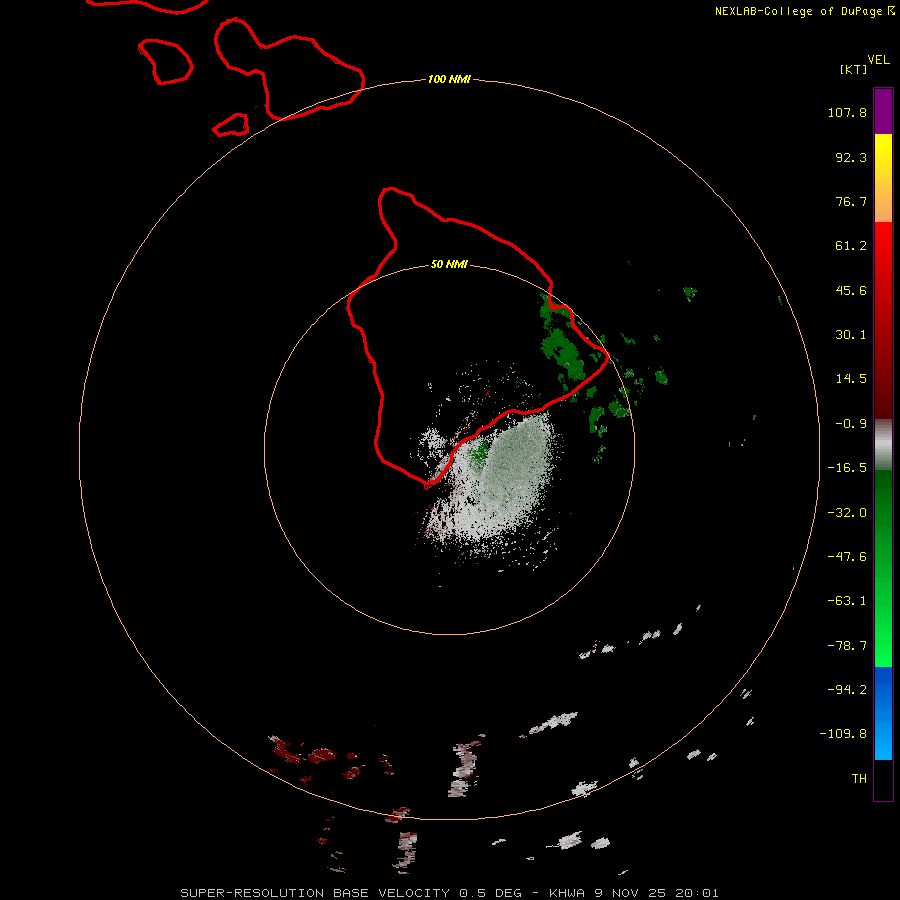Click the 30.1 legend value
This screenshot has height=900, width=900.
coord(851,335)
